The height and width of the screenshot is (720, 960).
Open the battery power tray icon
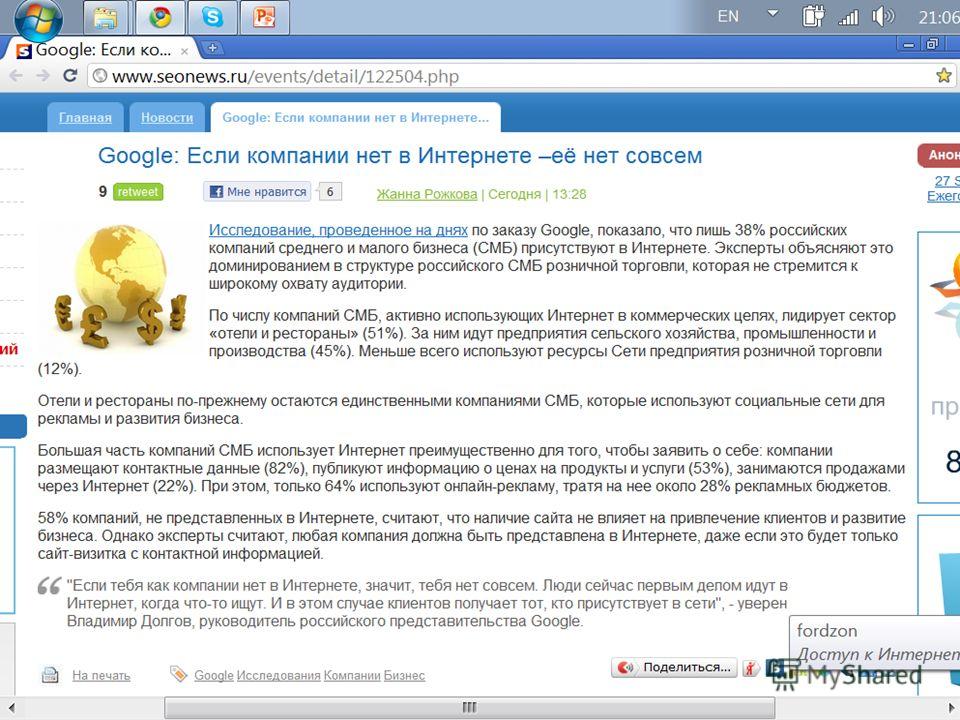pyautogui.click(x=813, y=16)
